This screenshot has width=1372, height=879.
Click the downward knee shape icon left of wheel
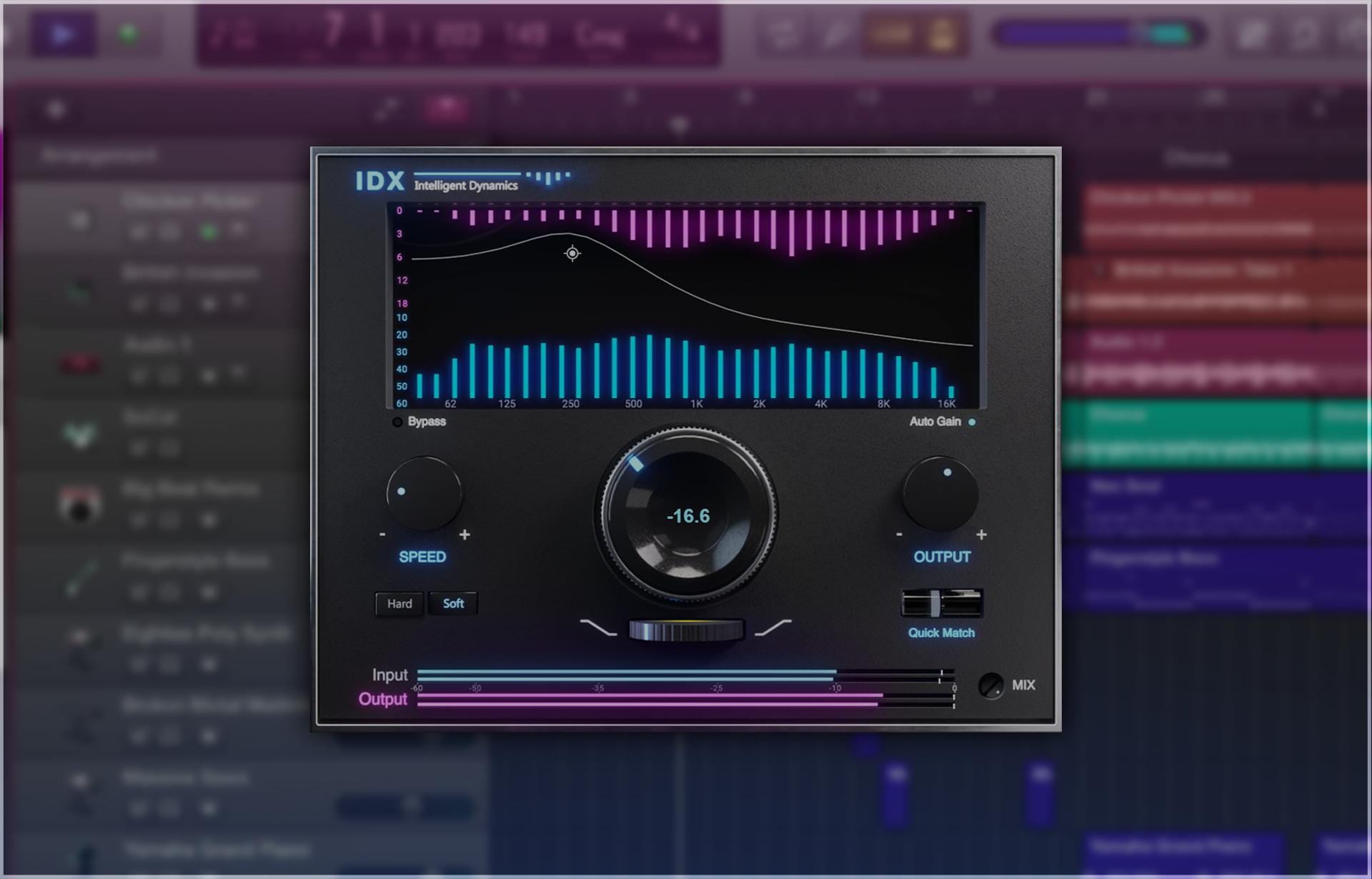click(598, 627)
